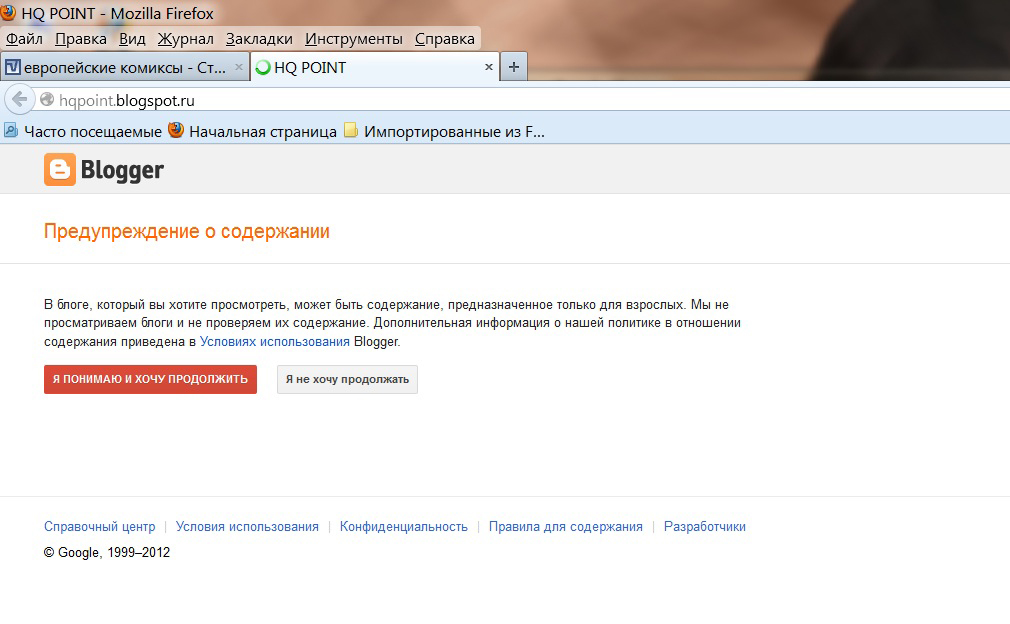Open the Вид menu
The width and height of the screenshot is (1010, 624).
pos(132,39)
